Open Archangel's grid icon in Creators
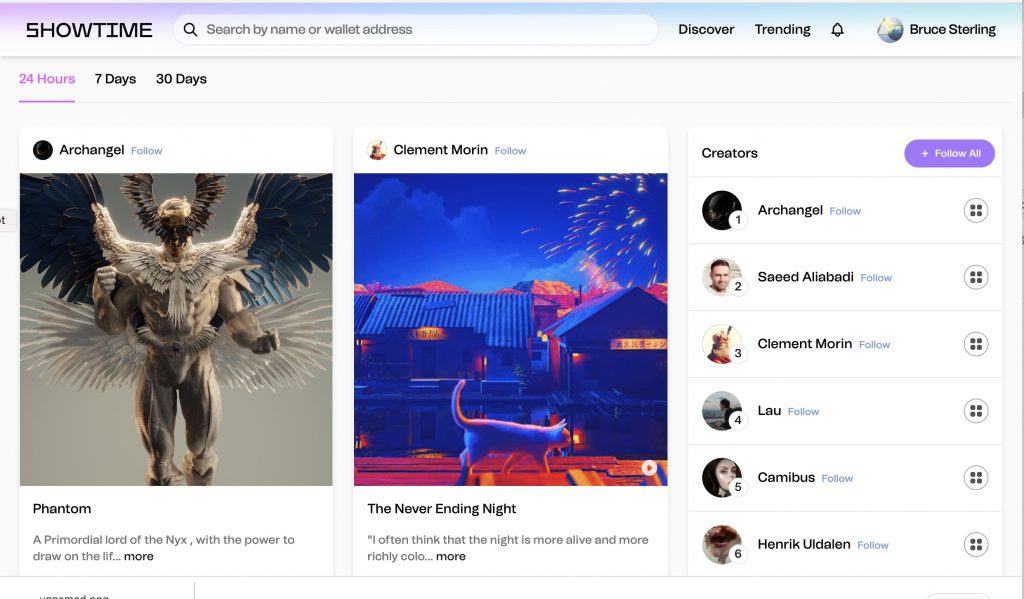The width and height of the screenshot is (1024, 599). (976, 210)
